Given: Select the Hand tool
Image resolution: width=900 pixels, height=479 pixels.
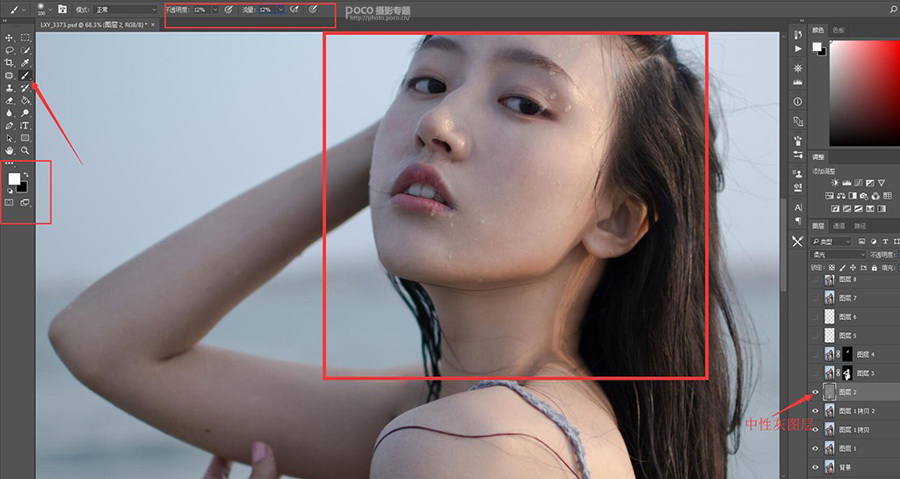Looking at the screenshot, I should click(x=9, y=151).
